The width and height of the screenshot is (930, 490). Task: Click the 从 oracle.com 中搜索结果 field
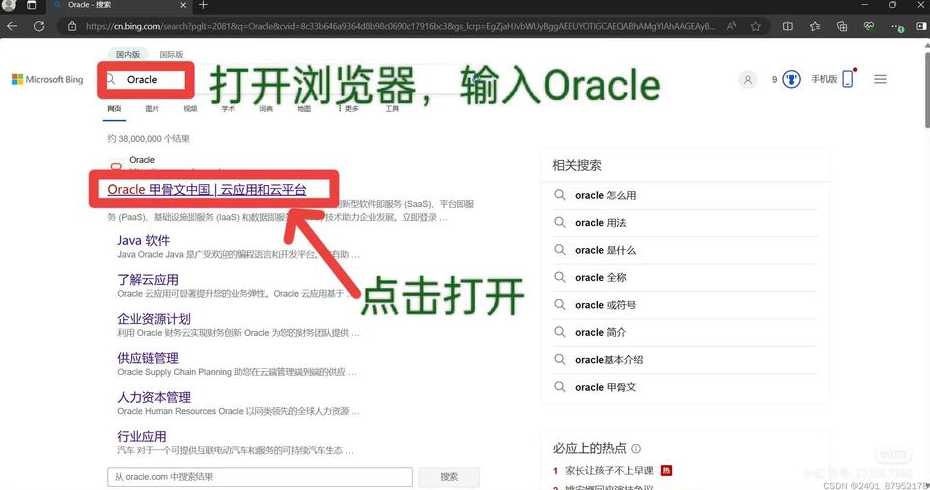tap(260, 477)
